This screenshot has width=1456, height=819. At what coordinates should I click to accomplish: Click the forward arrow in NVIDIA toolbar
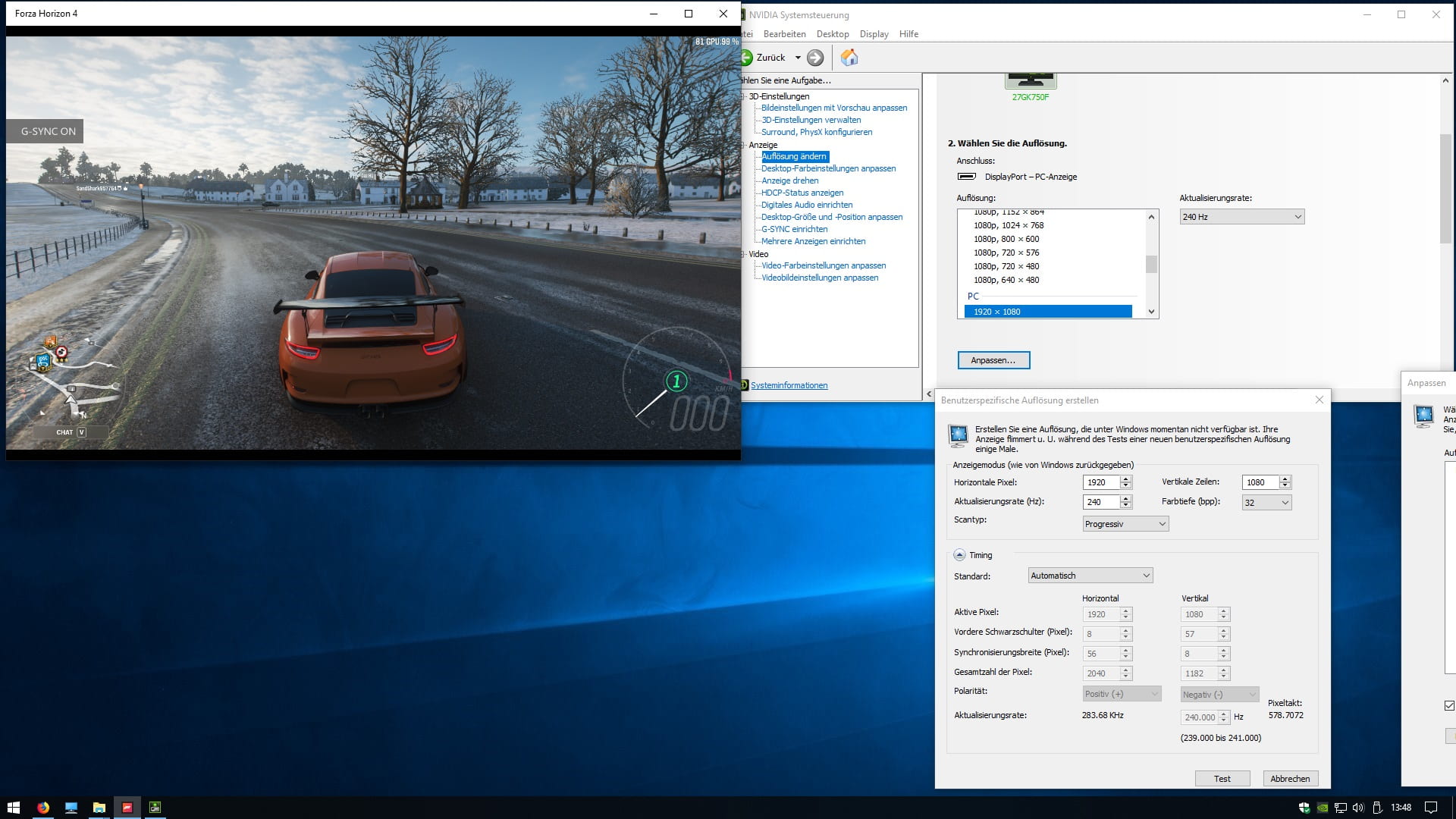815,58
